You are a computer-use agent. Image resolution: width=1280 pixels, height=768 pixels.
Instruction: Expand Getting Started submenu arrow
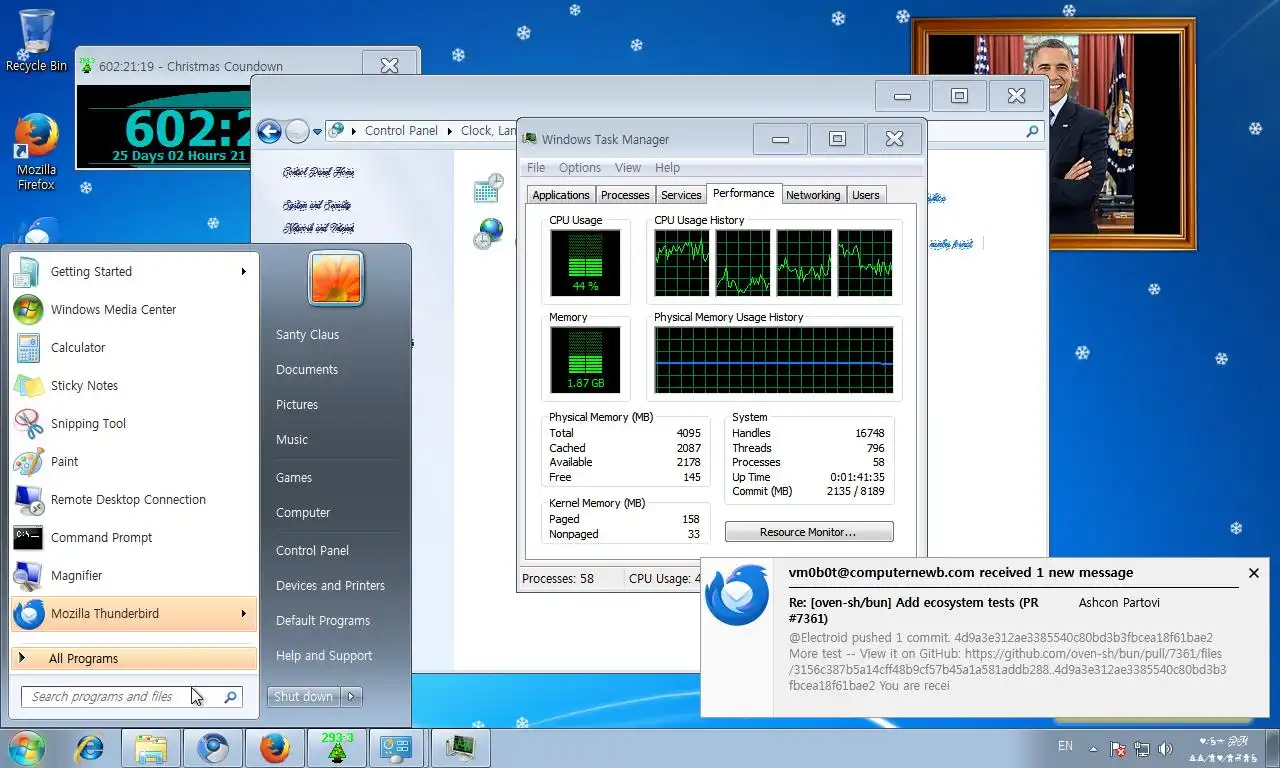point(243,272)
